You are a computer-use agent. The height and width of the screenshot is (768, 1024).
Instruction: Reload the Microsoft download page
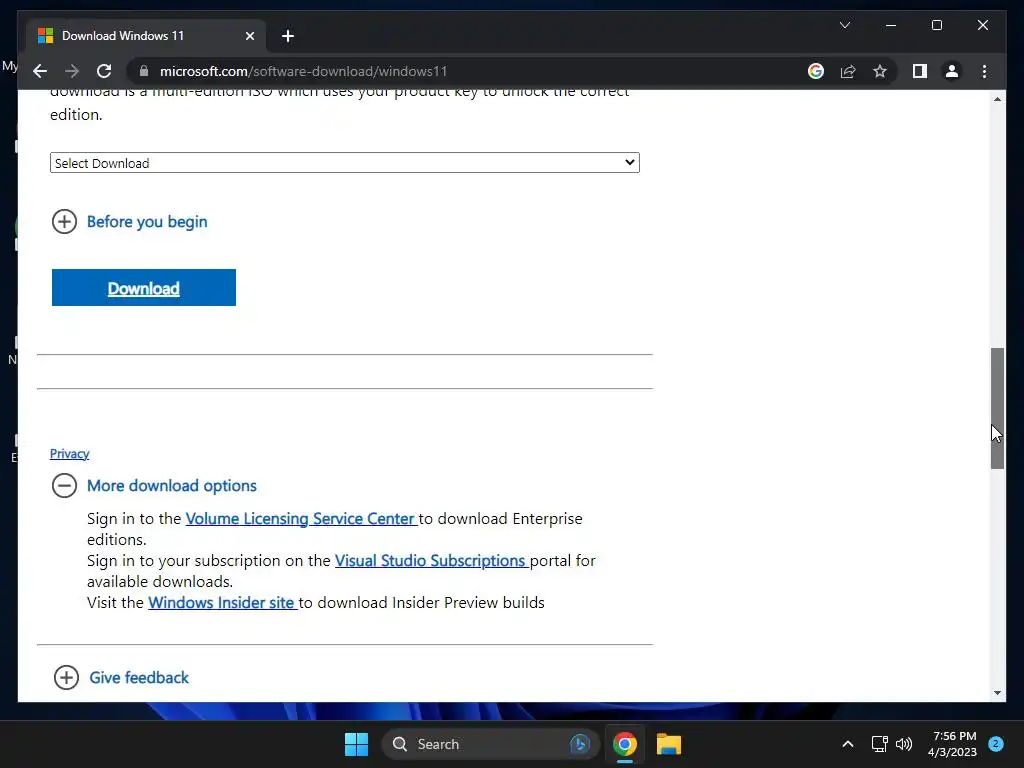click(x=104, y=71)
